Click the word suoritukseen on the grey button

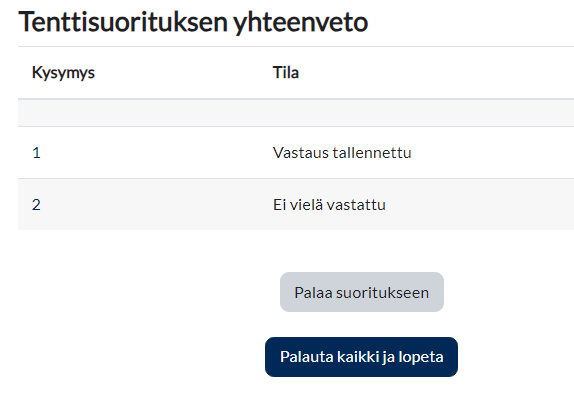(382, 293)
